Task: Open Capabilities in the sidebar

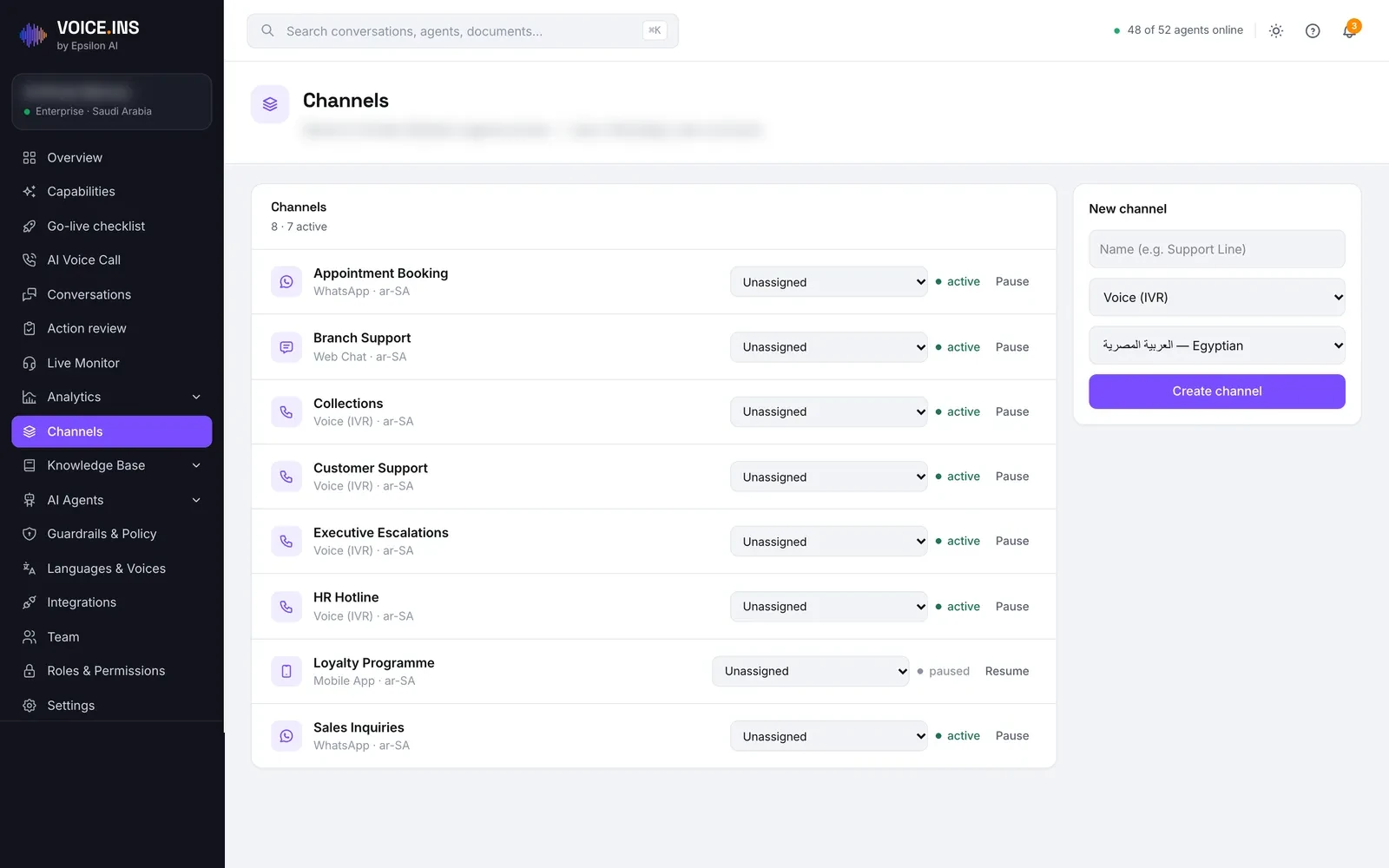Action: tap(112, 191)
